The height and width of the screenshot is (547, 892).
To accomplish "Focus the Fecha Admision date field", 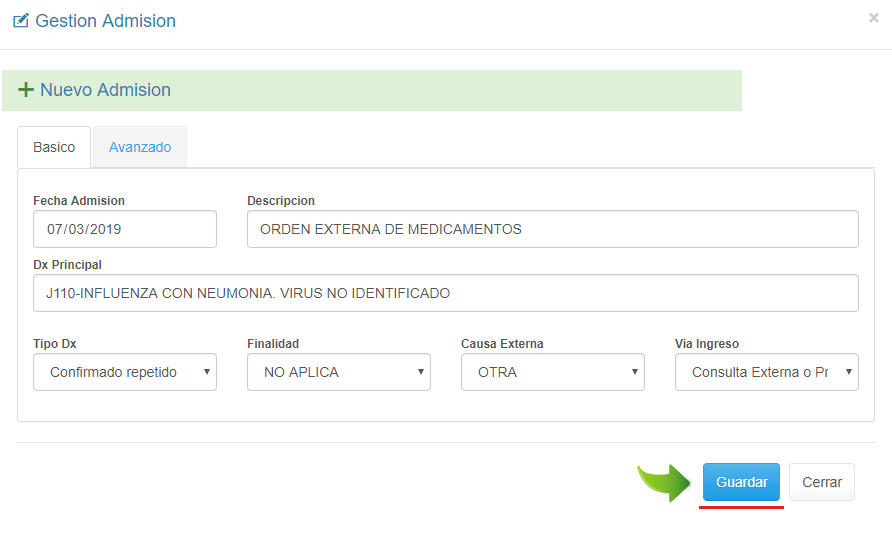I will coord(125,229).
